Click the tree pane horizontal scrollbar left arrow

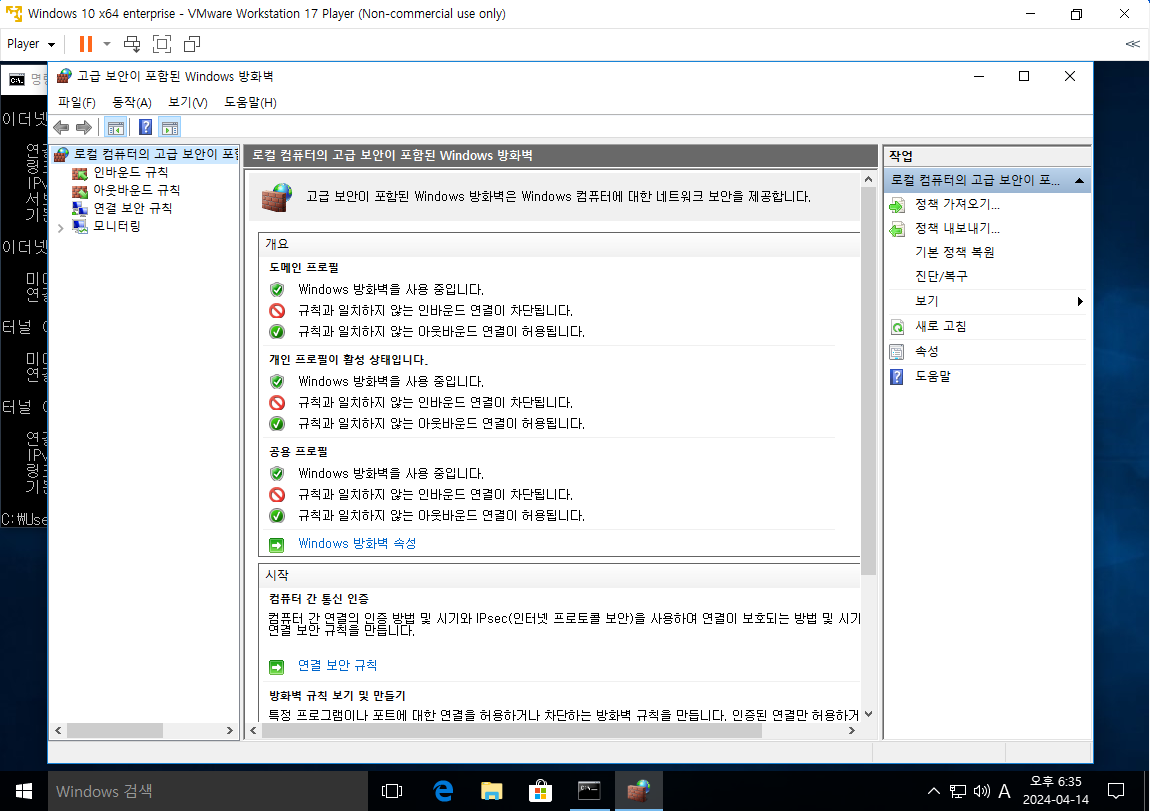click(59, 730)
